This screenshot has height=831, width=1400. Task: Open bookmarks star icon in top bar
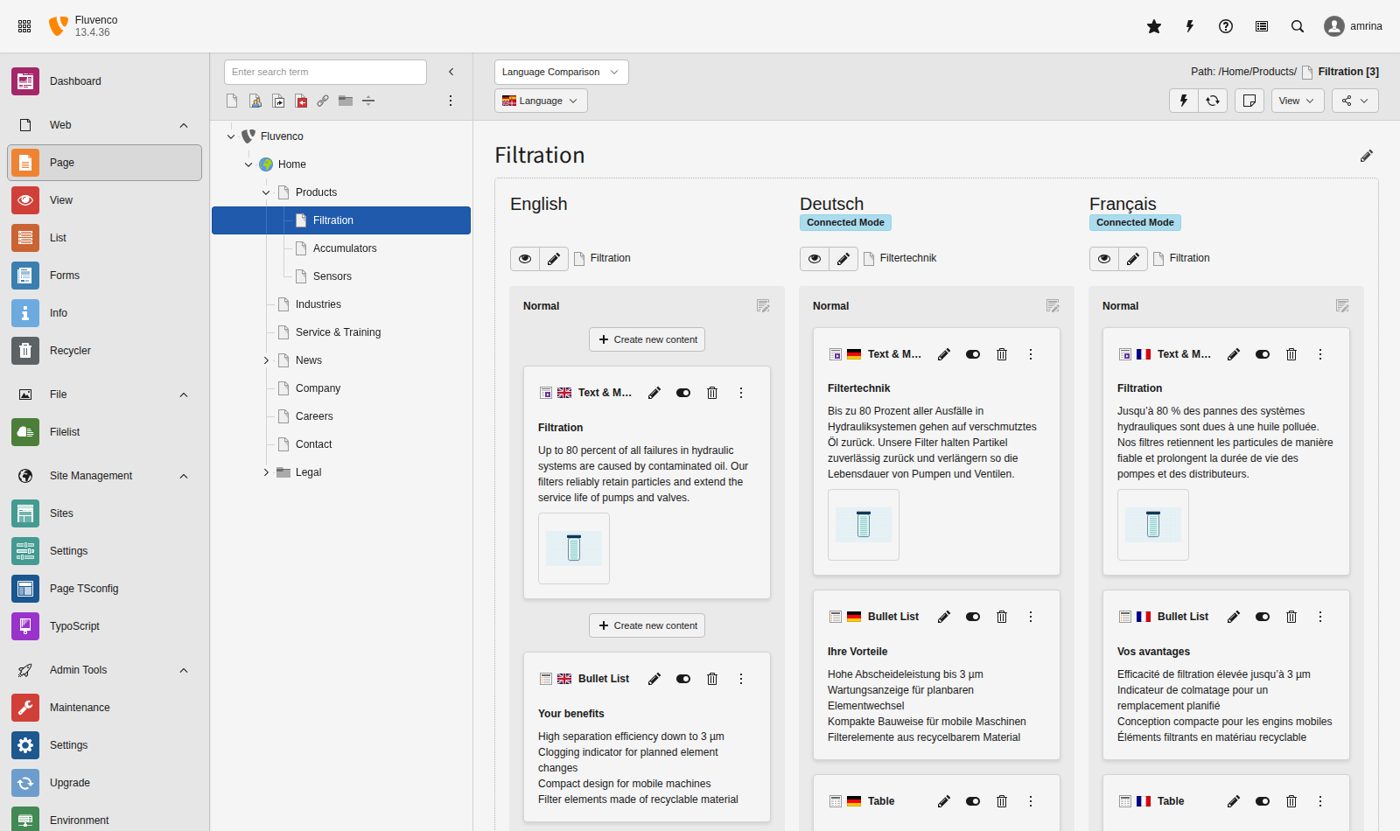(1154, 26)
